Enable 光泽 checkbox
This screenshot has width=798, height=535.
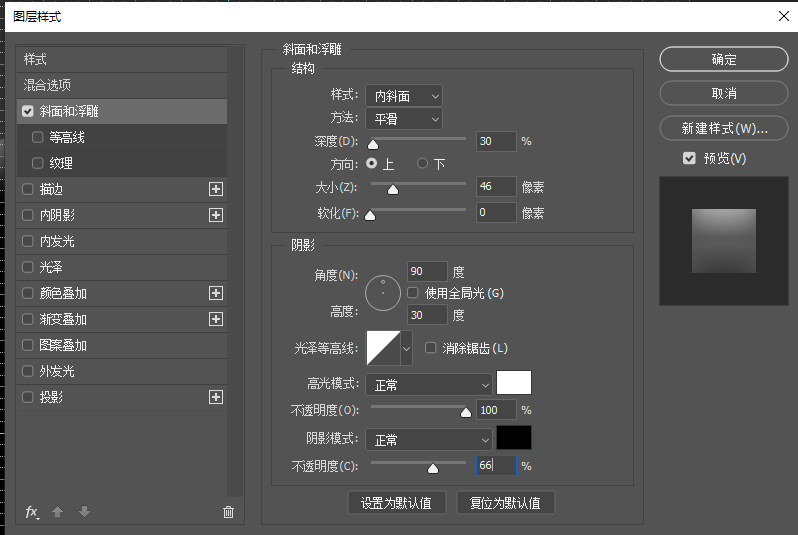coord(27,267)
